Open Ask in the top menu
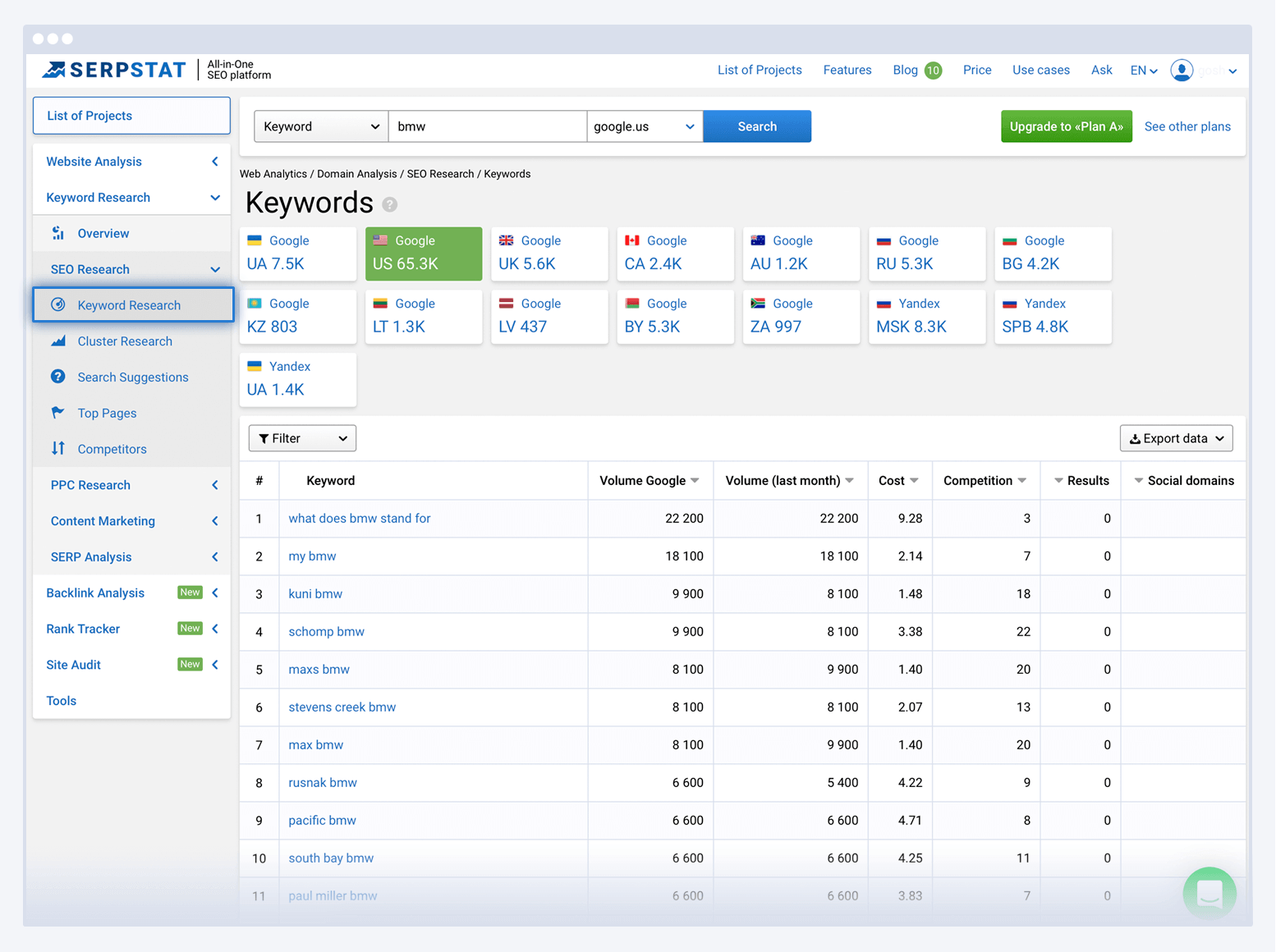Image resolution: width=1276 pixels, height=952 pixels. (x=1101, y=70)
